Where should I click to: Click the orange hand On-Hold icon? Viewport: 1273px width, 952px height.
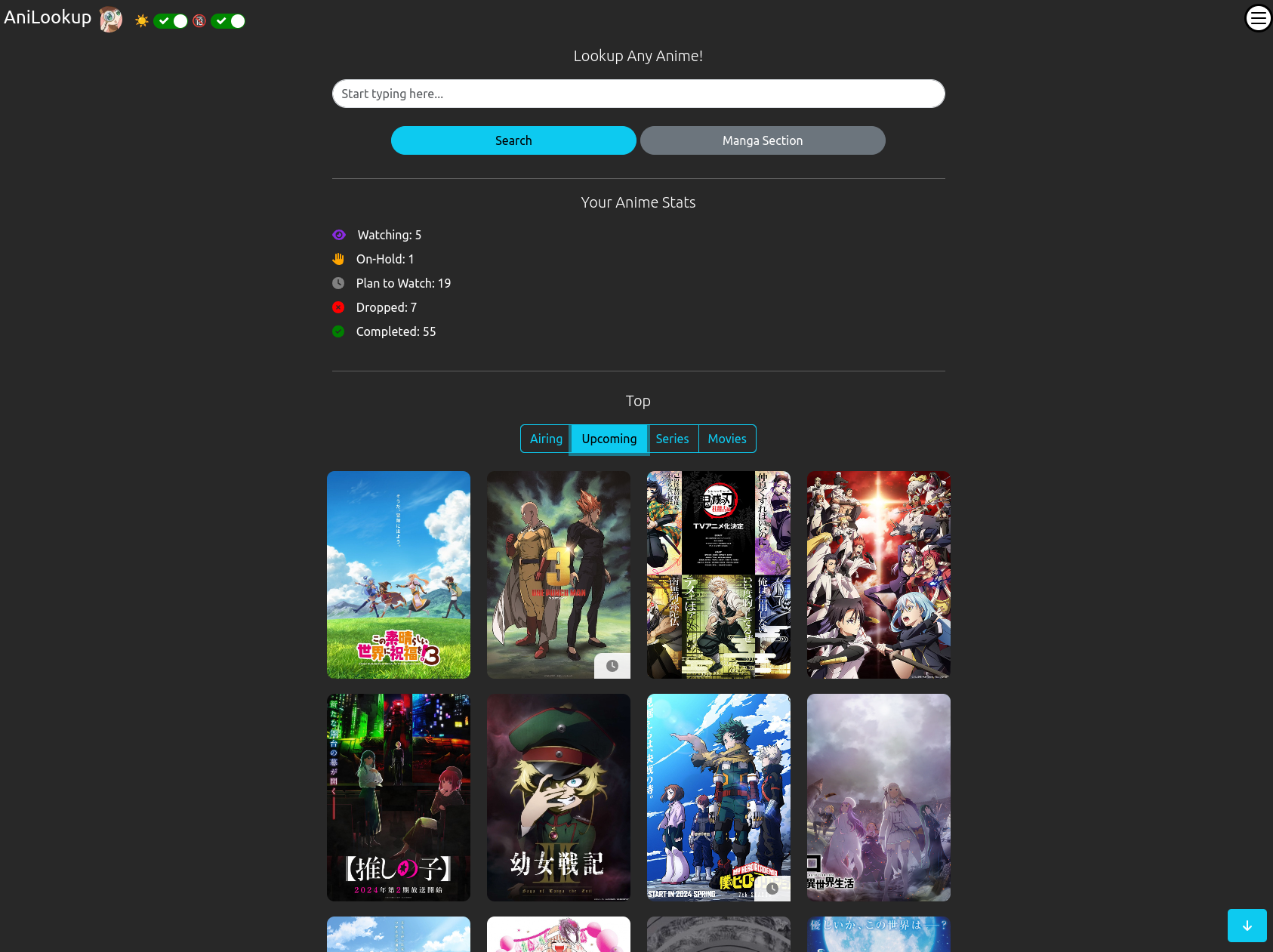tap(338, 259)
